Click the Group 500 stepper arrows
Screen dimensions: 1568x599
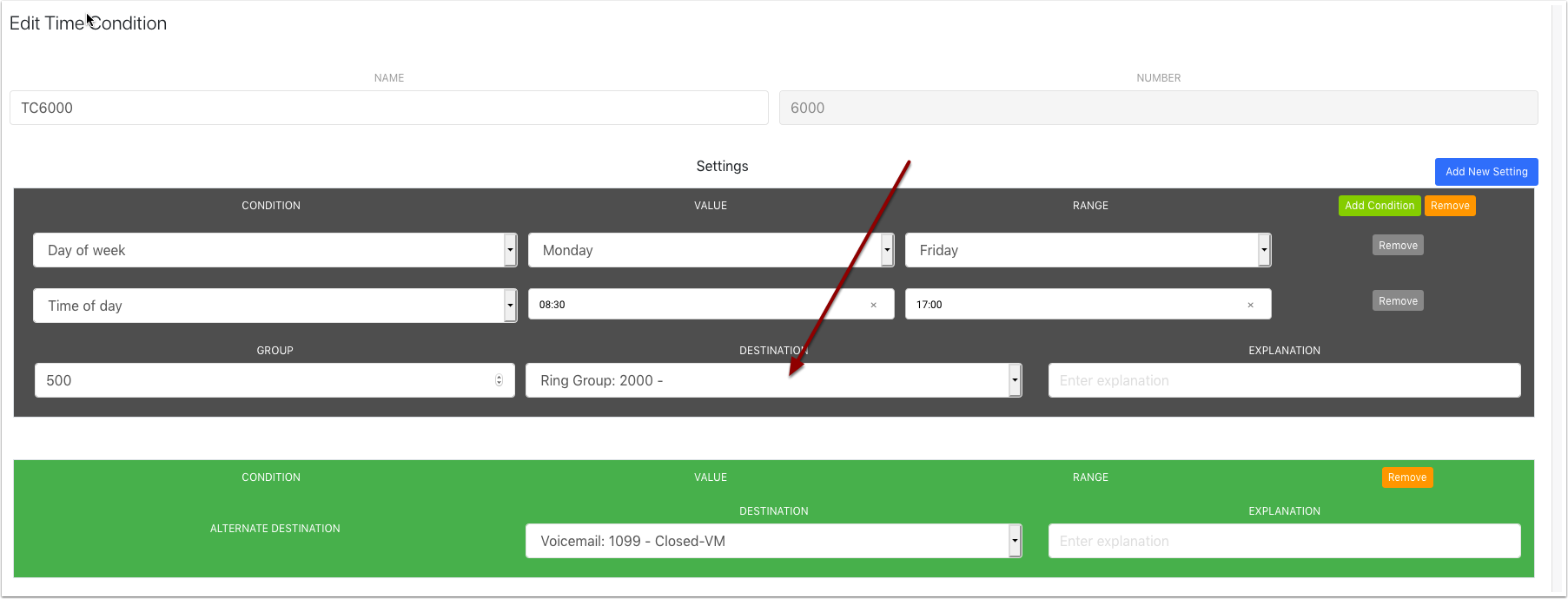(499, 380)
